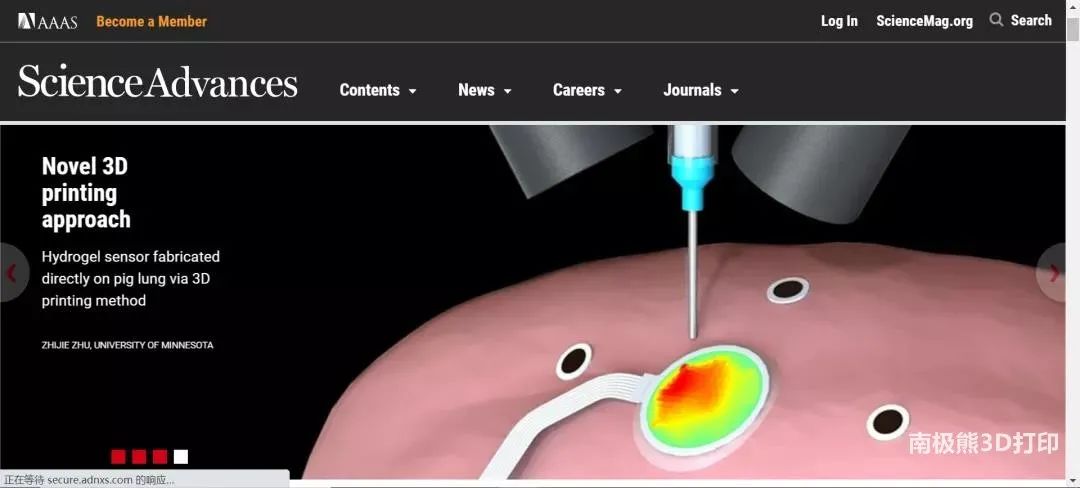The width and height of the screenshot is (1080, 488).
Task: Click the Become a Member link
Action: coord(151,21)
